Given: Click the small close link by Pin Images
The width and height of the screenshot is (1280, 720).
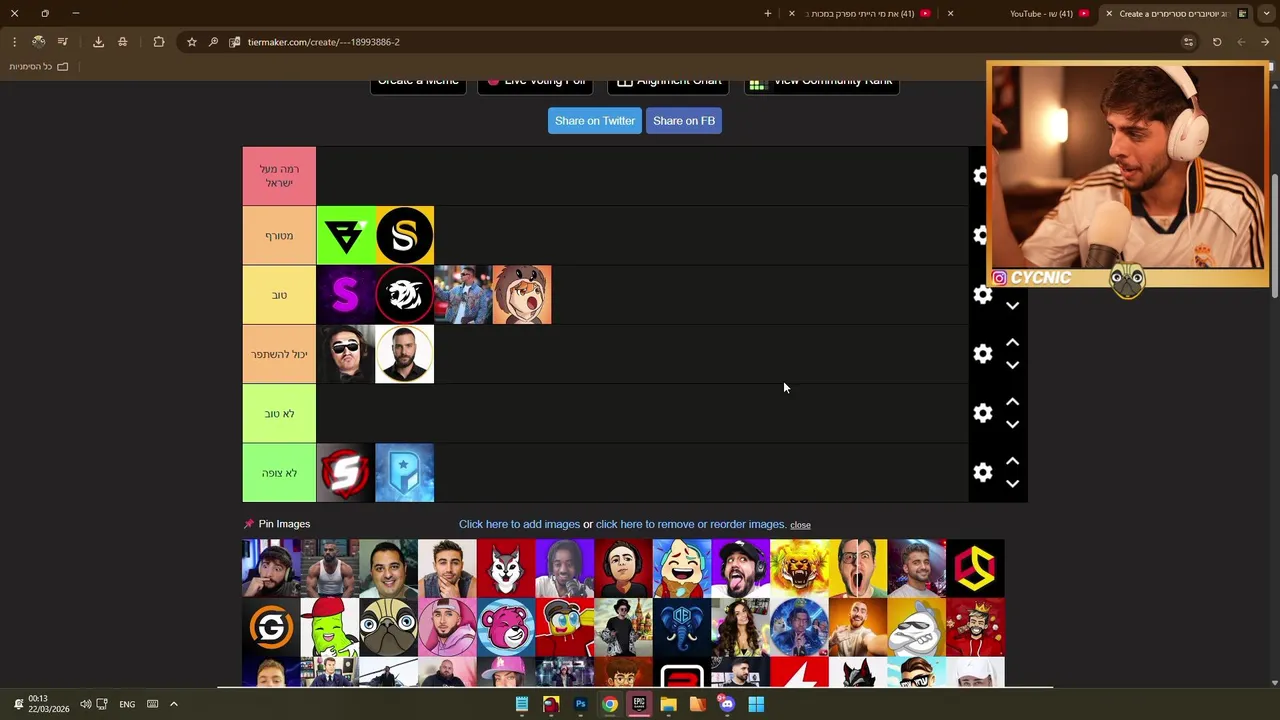Looking at the screenshot, I should click(x=800, y=525).
